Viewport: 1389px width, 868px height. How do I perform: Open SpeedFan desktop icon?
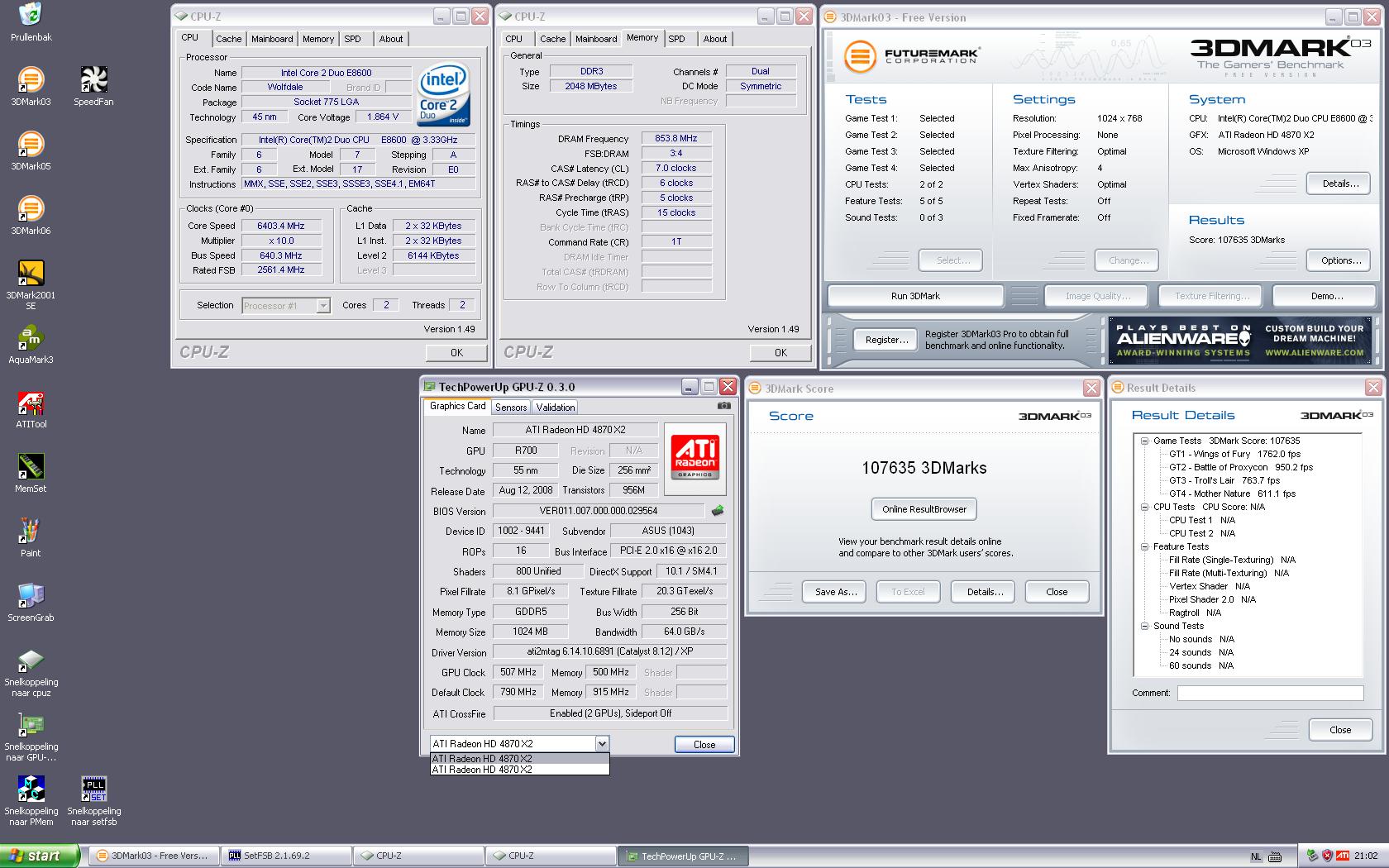click(x=93, y=86)
